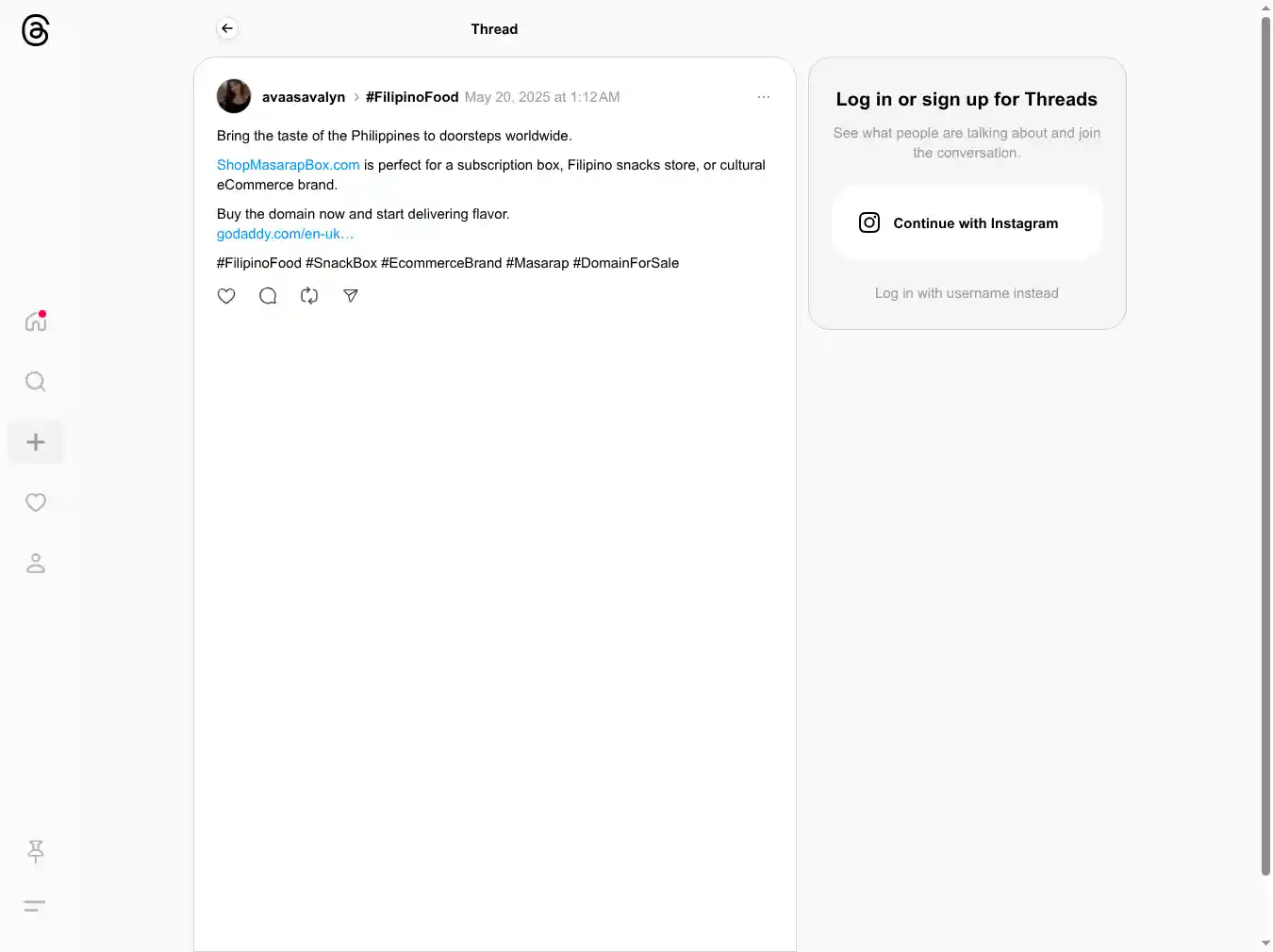Click Continue with Instagram button
Viewport: 1273px width, 952px height.
[x=967, y=223]
